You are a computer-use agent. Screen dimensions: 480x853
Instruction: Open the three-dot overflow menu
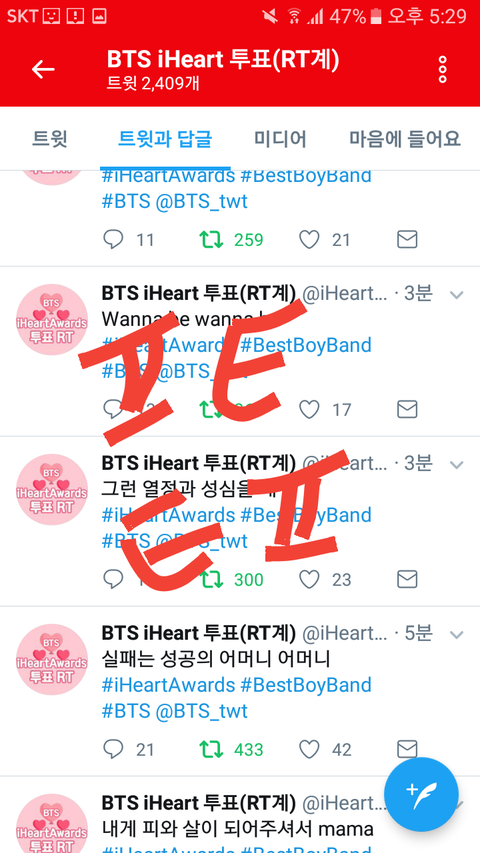click(x=442, y=70)
